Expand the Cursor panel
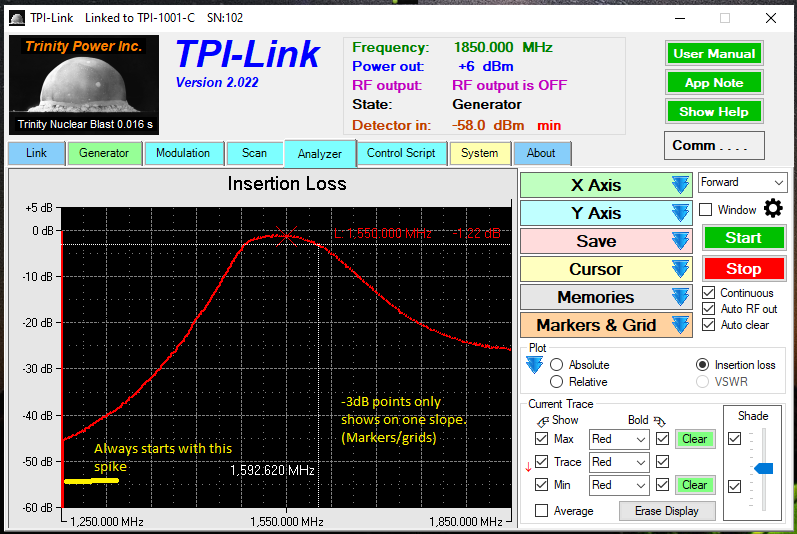Image resolution: width=797 pixels, height=534 pixels. pyautogui.click(x=606, y=269)
